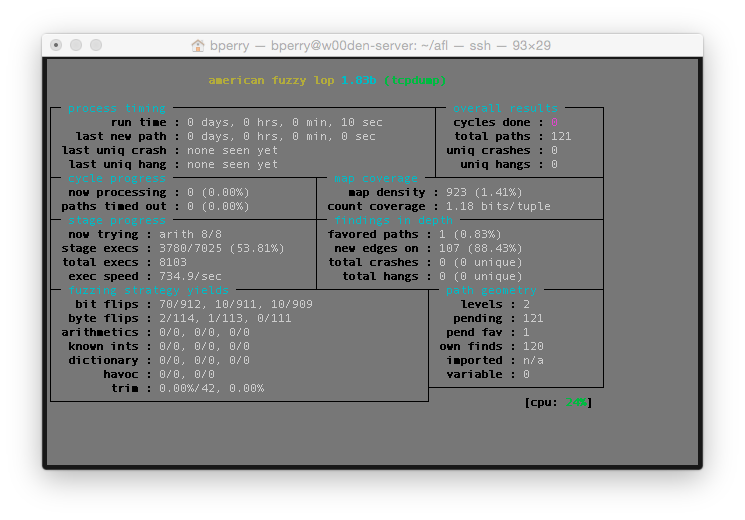The image size is (745, 520).
Task: Click the map density value '923 (1.41%)'
Action: click(484, 193)
